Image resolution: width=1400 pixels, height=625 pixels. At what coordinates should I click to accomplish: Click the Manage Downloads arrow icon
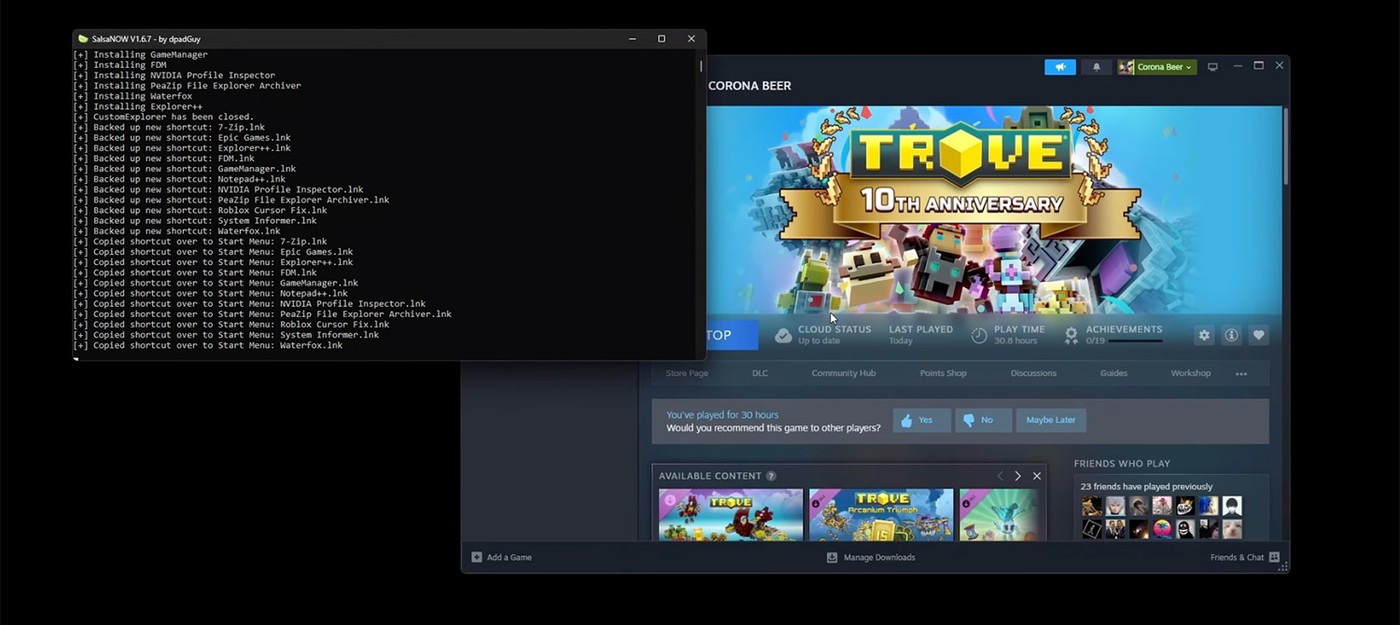point(832,557)
